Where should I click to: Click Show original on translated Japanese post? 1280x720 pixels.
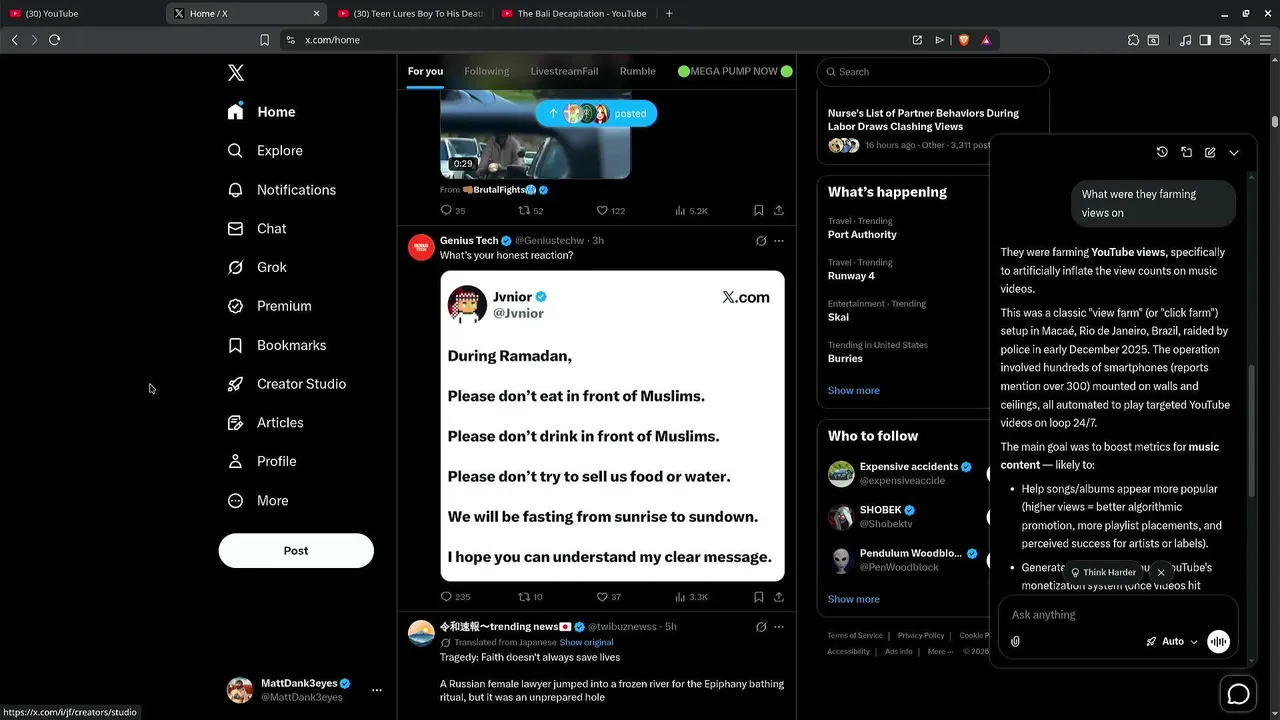click(586, 642)
